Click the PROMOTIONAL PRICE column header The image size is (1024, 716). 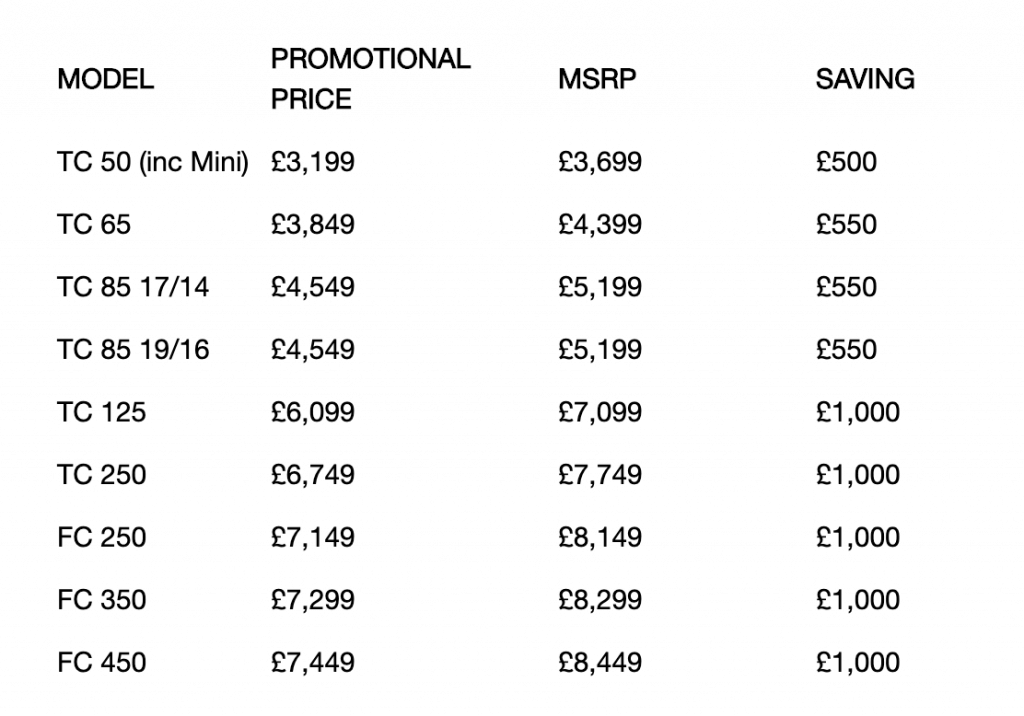click(x=370, y=79)
